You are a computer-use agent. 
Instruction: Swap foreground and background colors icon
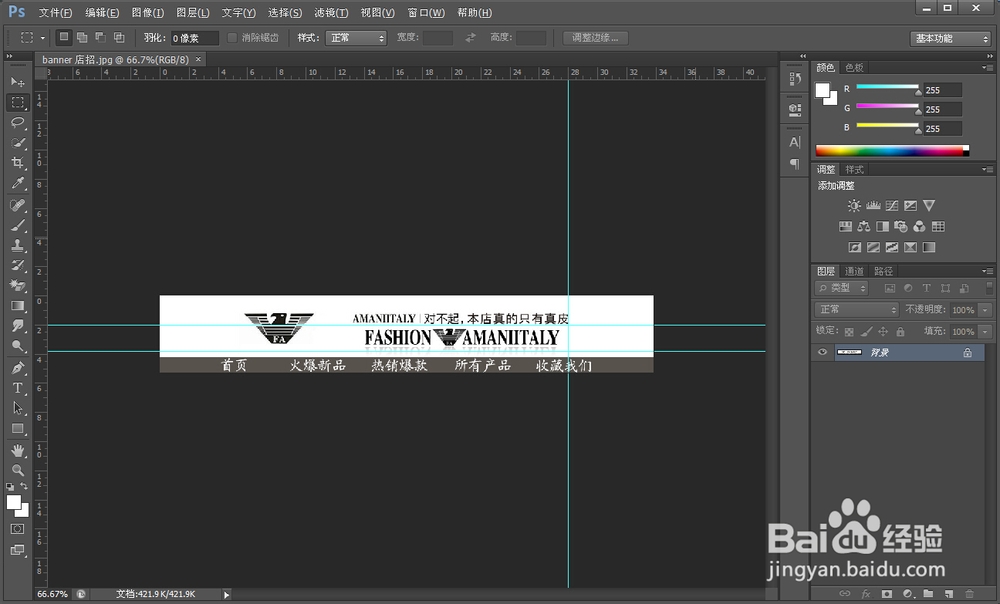(24, 486)
